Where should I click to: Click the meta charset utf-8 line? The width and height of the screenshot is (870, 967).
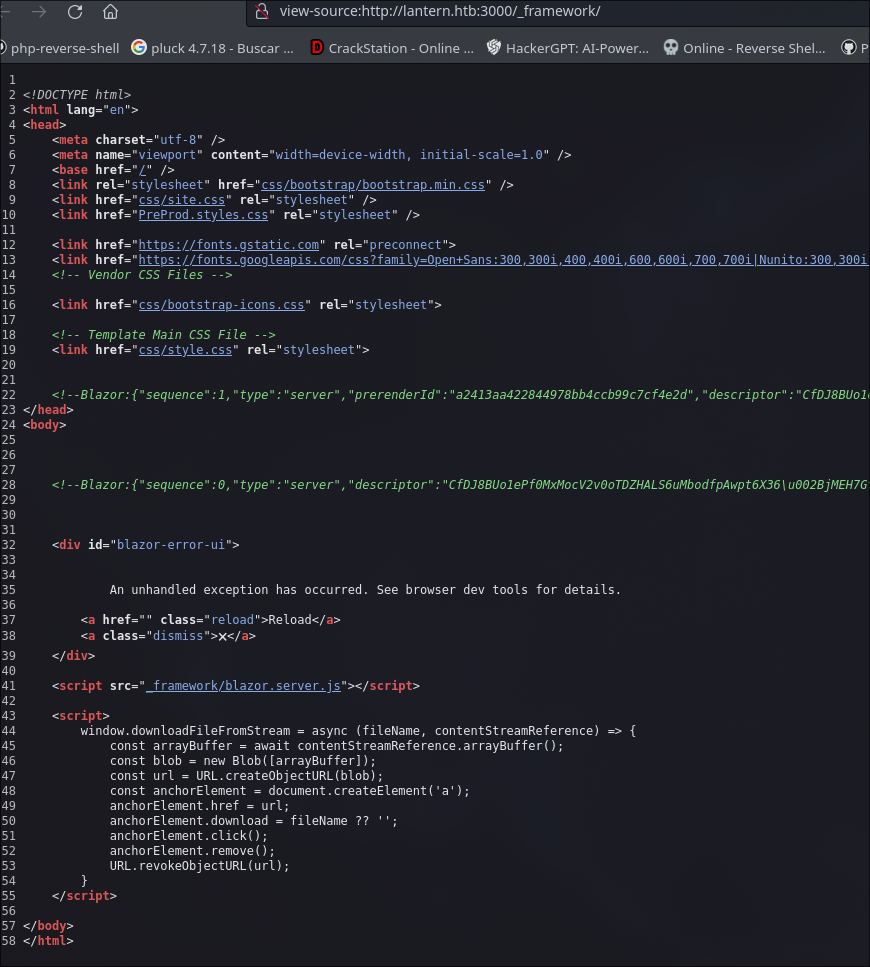[139, 139]
